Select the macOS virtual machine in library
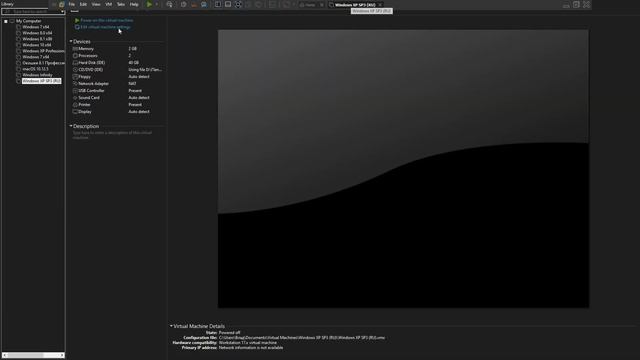 35,69
